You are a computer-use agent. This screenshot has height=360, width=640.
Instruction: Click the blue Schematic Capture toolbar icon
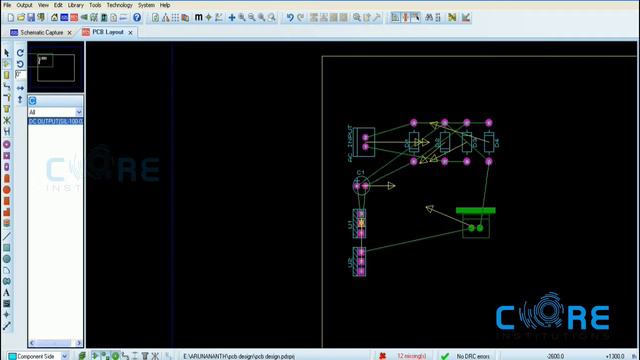(x=64, y=18)
